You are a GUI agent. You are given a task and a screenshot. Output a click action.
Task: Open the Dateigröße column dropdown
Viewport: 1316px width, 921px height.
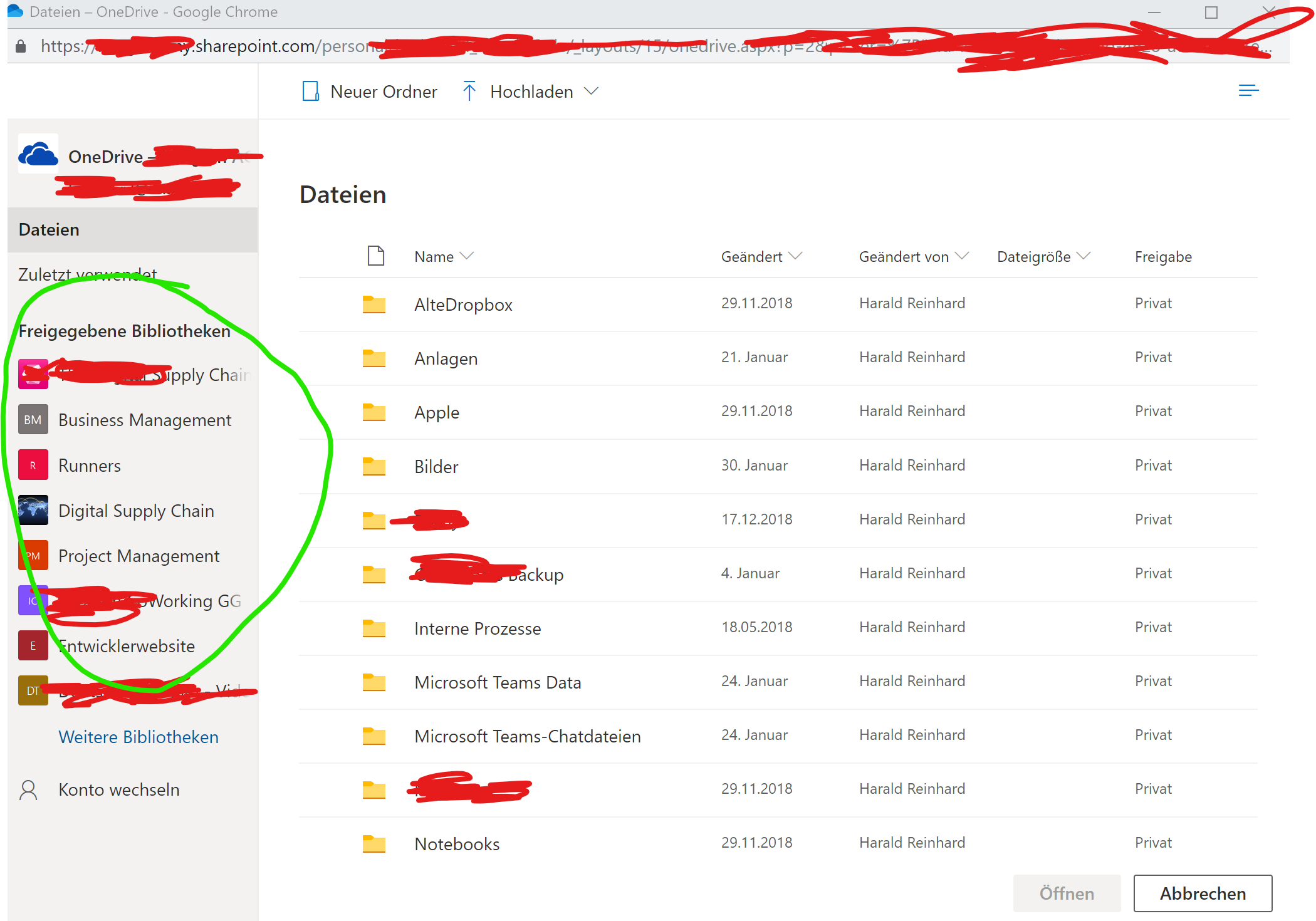[1084, 256]
